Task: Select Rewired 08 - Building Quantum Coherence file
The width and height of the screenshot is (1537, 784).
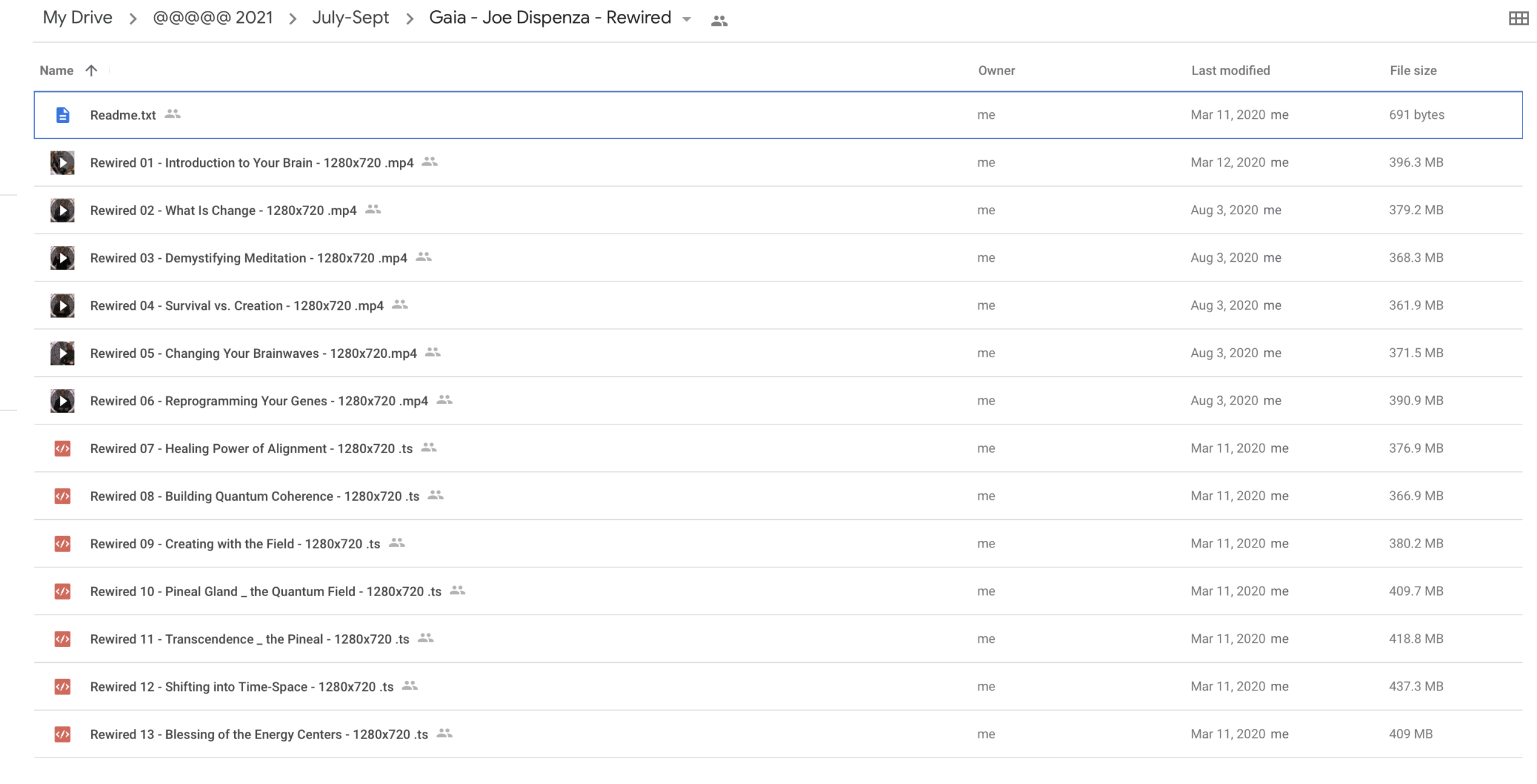Action: 255,496
